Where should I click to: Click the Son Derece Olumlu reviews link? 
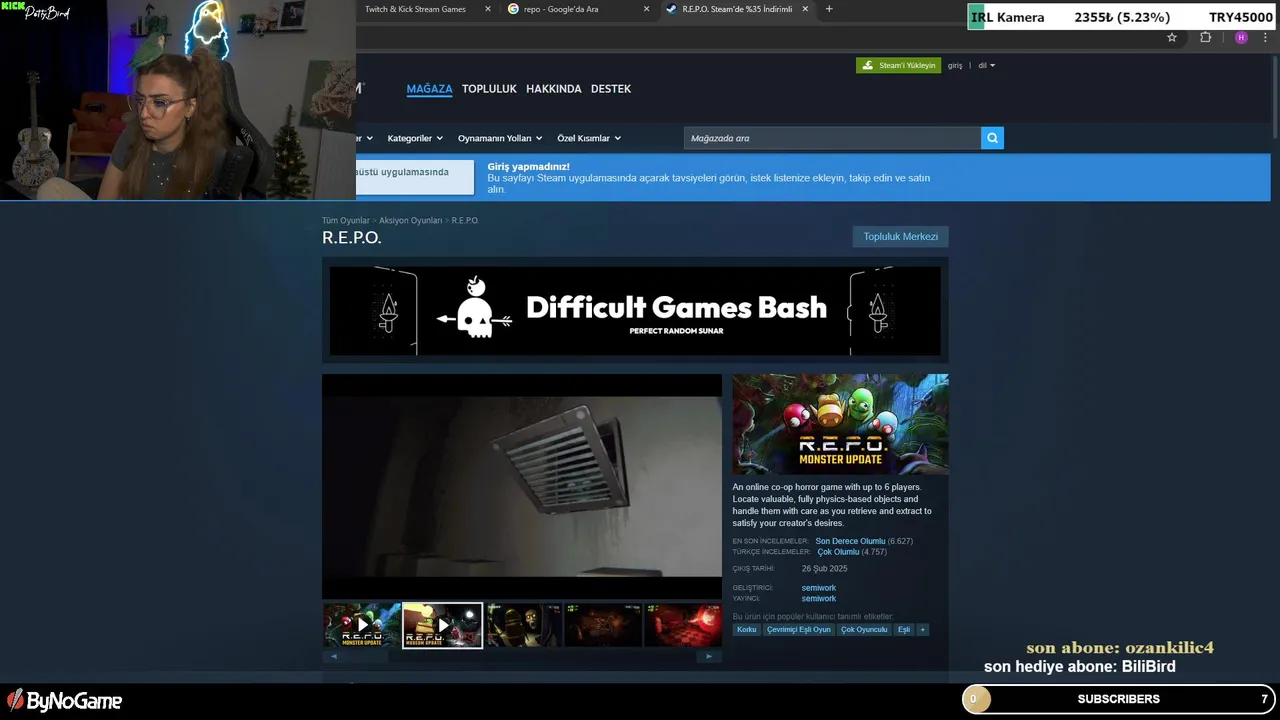pos(850,541)
